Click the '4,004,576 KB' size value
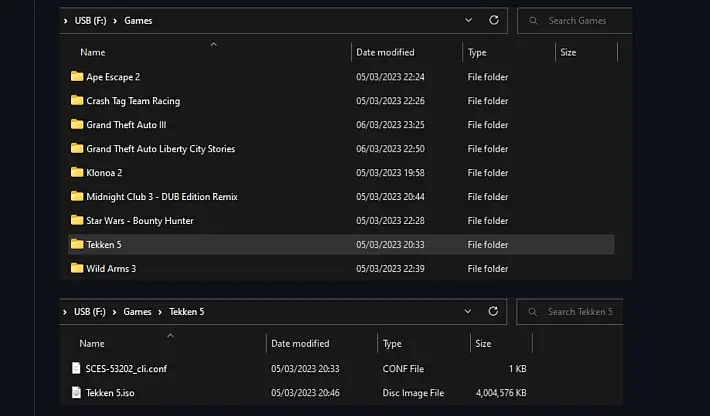710x416 pixels. [501, 392]
